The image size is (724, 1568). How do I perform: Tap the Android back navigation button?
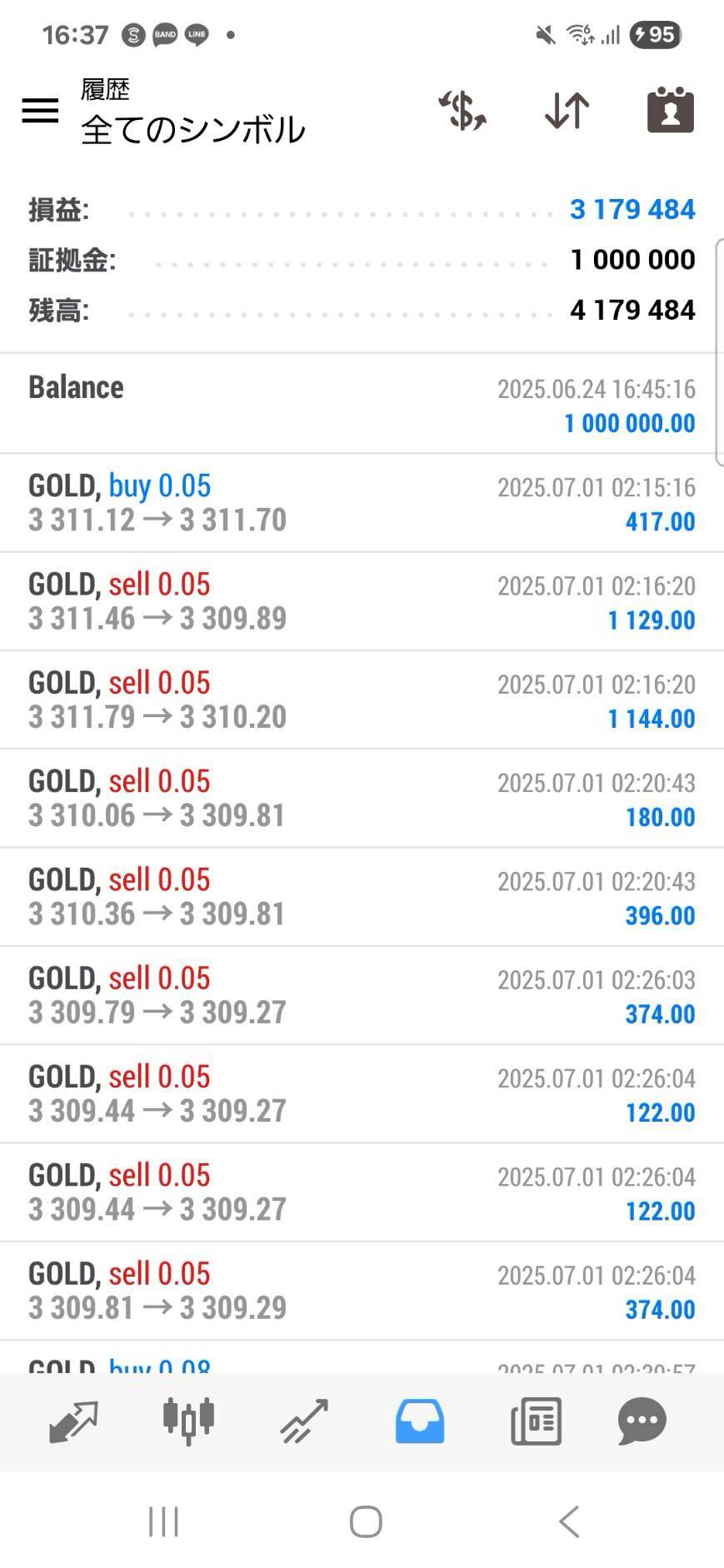pos(569,1521)
